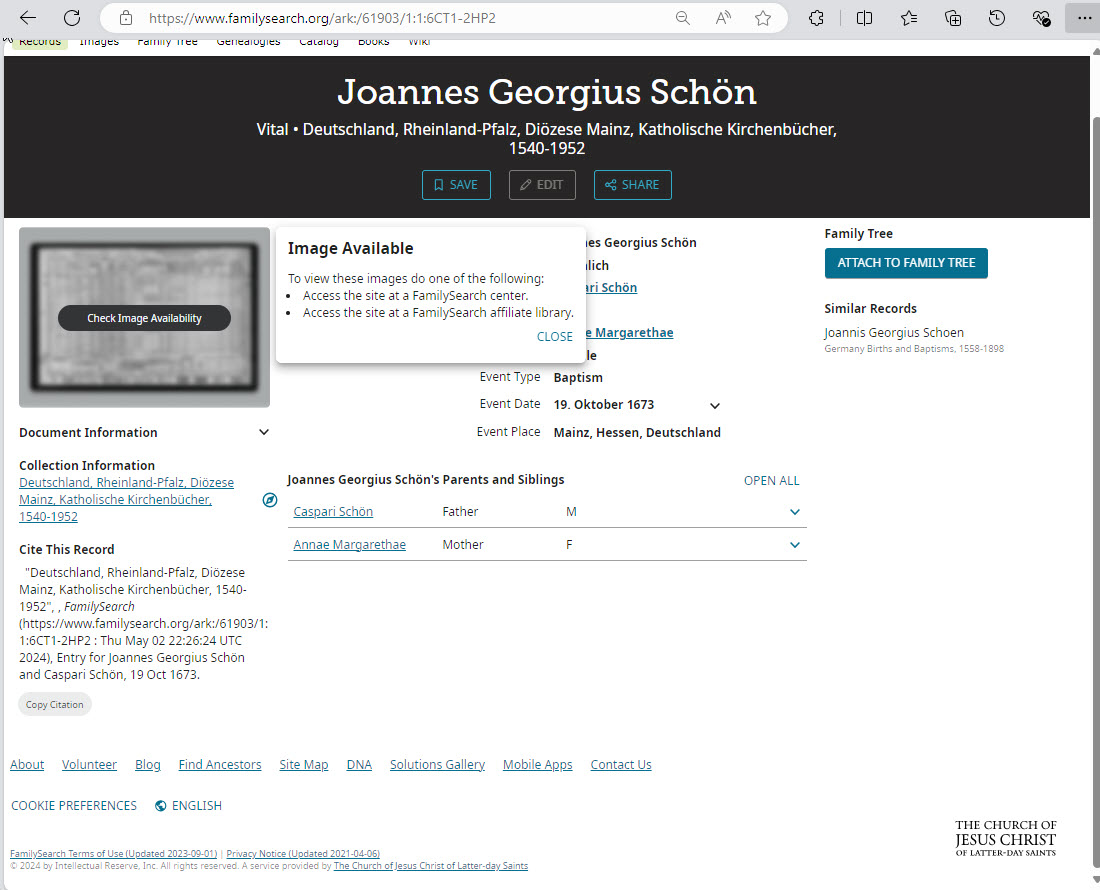Viewport: 1100px width, 890px height.
Task: Open browser Extensions puzzle icon
Action: click(x=816, y=18)
